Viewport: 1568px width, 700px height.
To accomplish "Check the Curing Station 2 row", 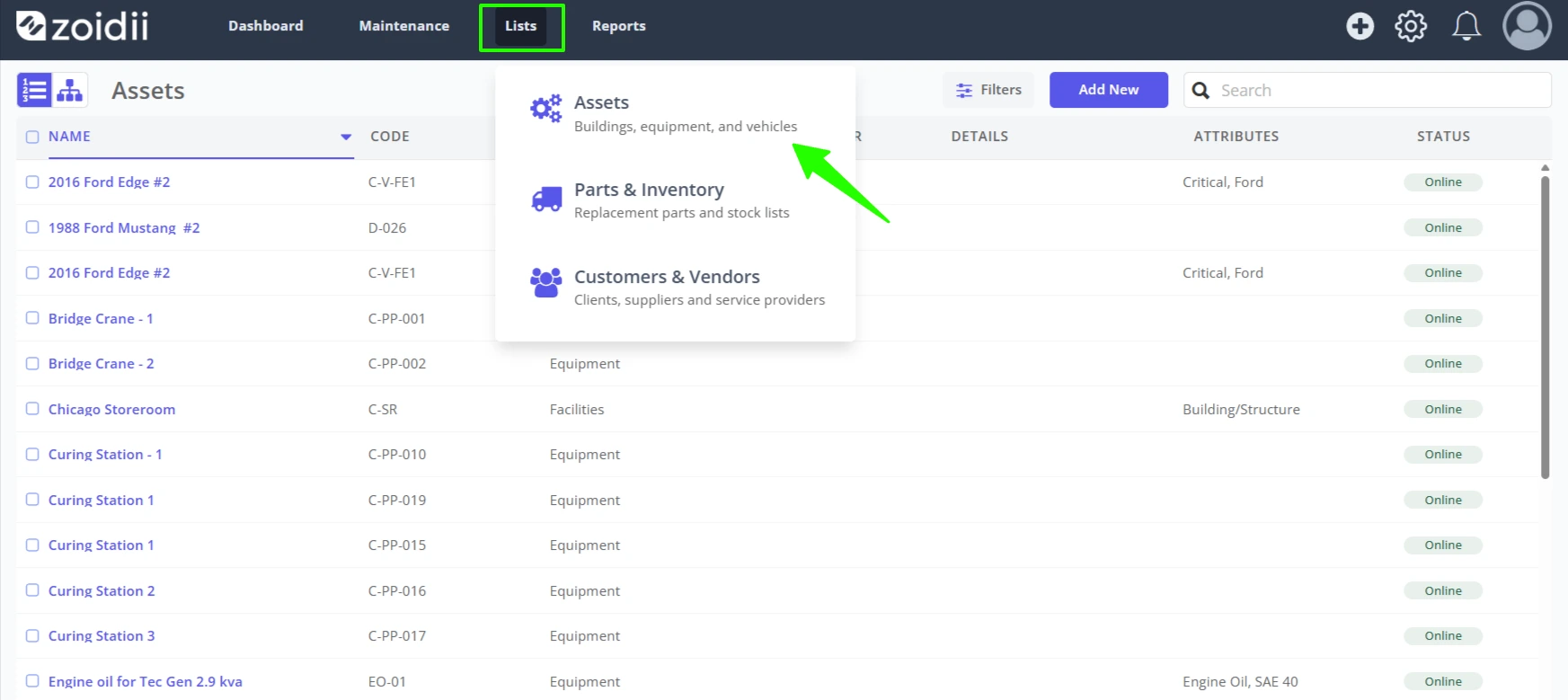I will click(x=32, y=590).
